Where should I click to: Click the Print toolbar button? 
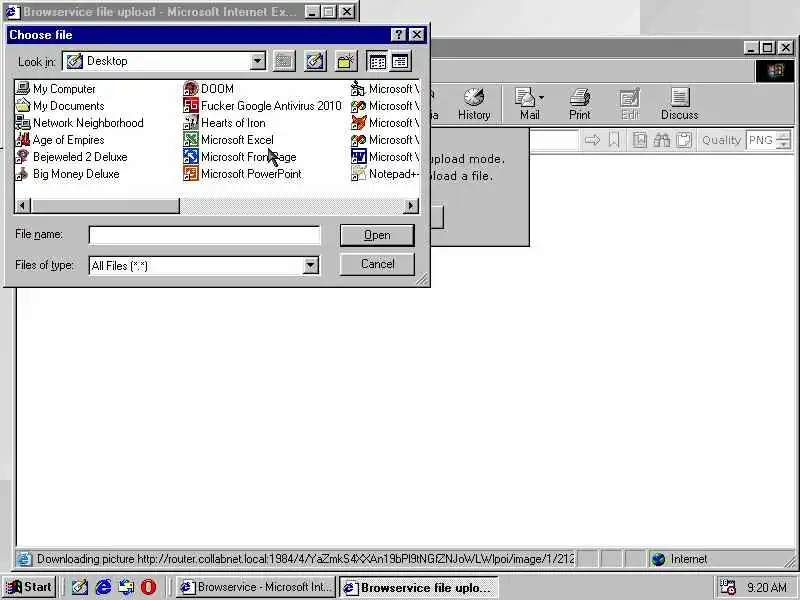580,105
